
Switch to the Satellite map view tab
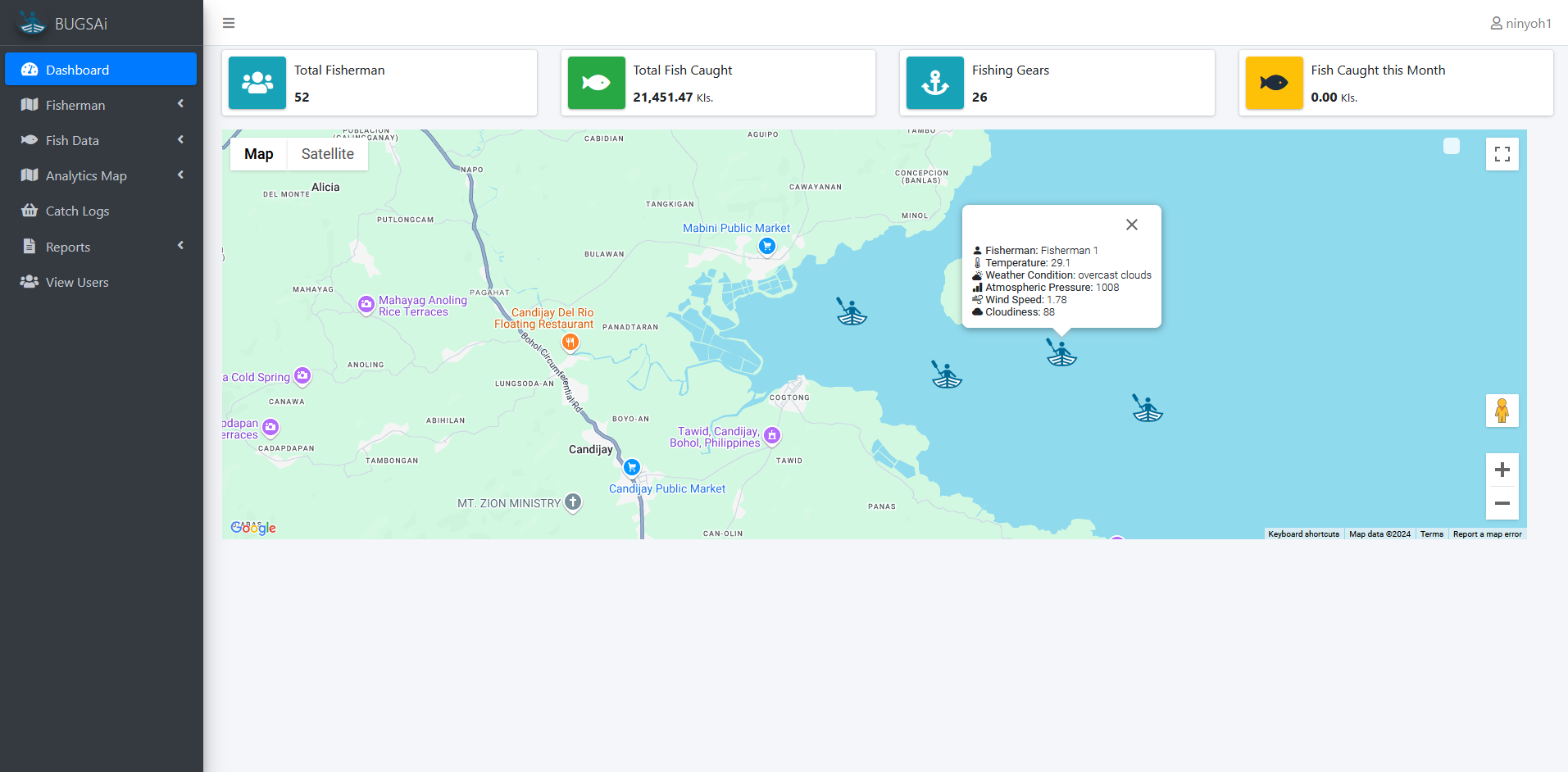click(x=327, y=153)
